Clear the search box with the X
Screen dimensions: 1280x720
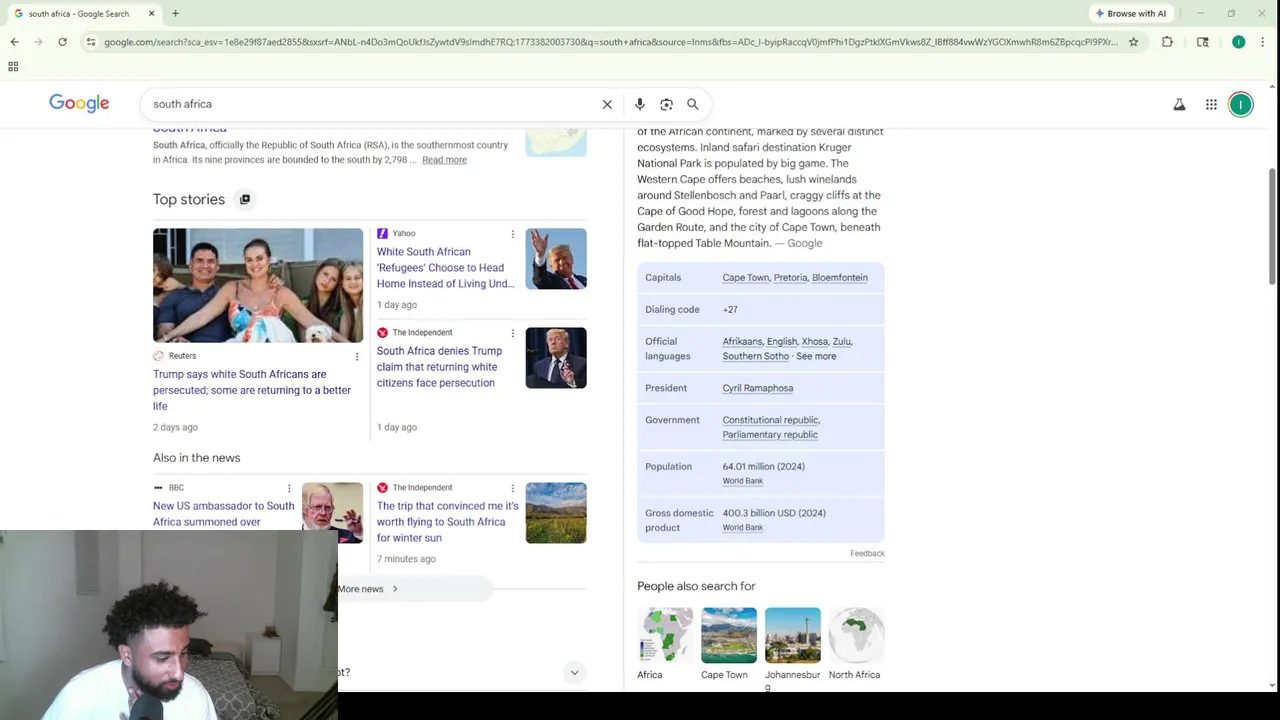[x=607, y=104]
